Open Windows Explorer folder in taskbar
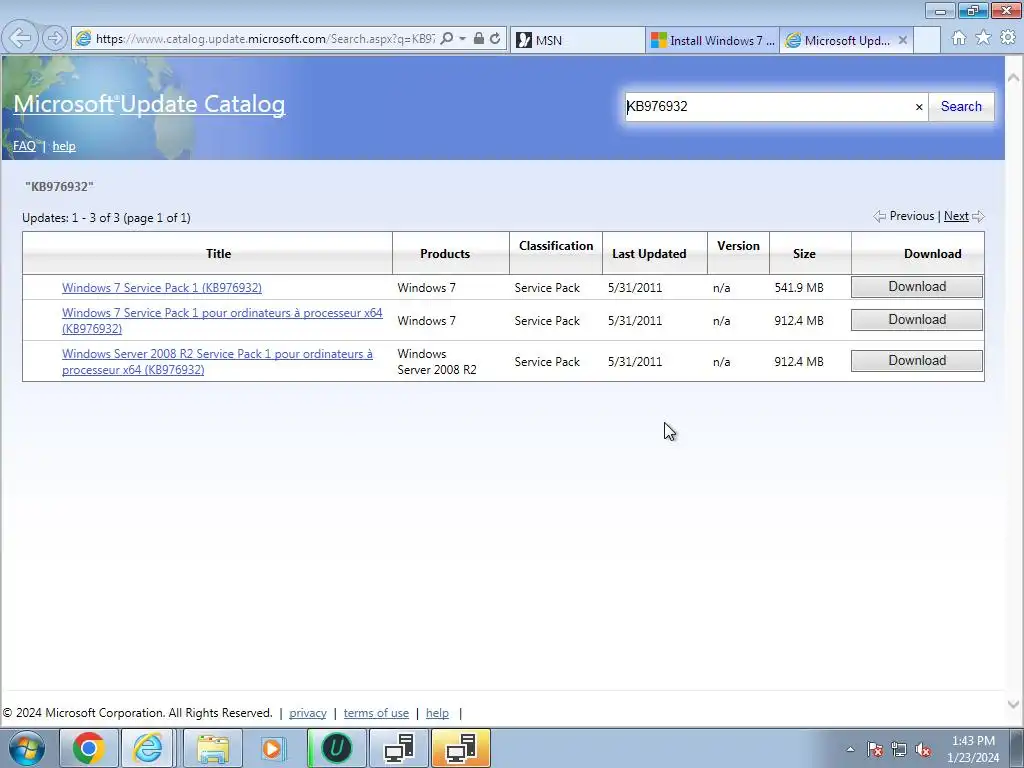This screenshot has width=1024, height=768. point(213,748)
